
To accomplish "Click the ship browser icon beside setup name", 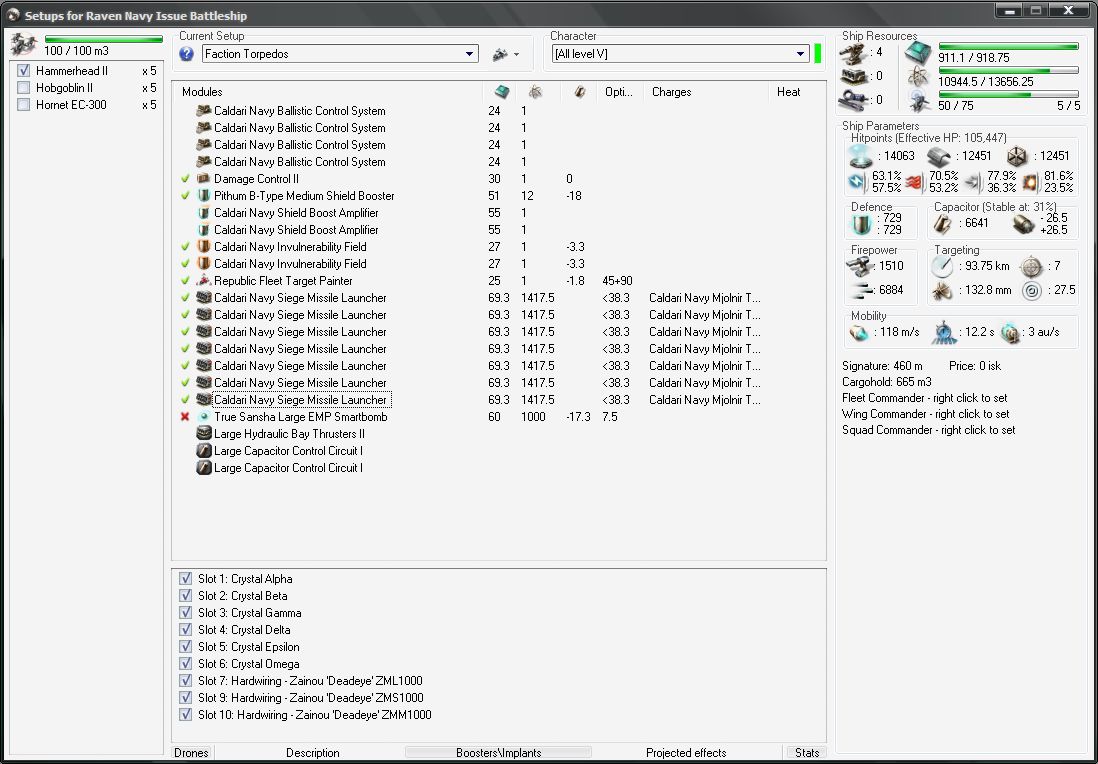I will (x=500, y=54).
